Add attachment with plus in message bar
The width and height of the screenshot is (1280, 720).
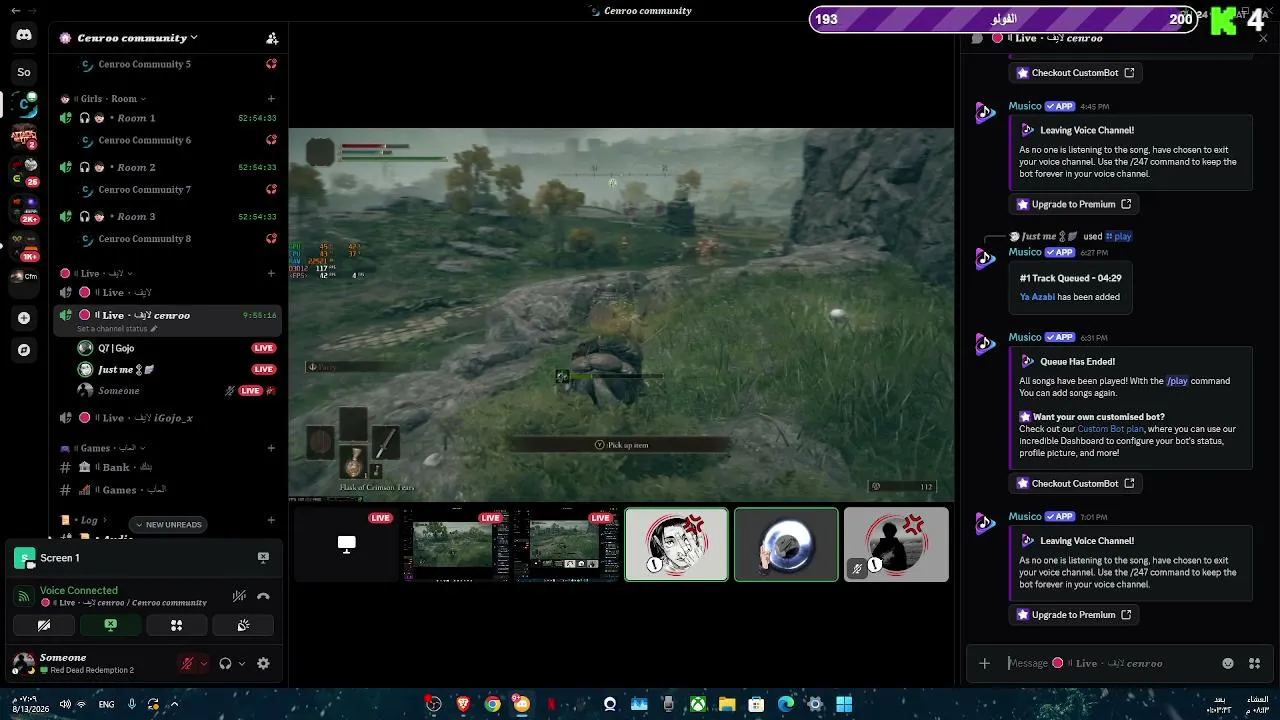click(x=984, y=663)
